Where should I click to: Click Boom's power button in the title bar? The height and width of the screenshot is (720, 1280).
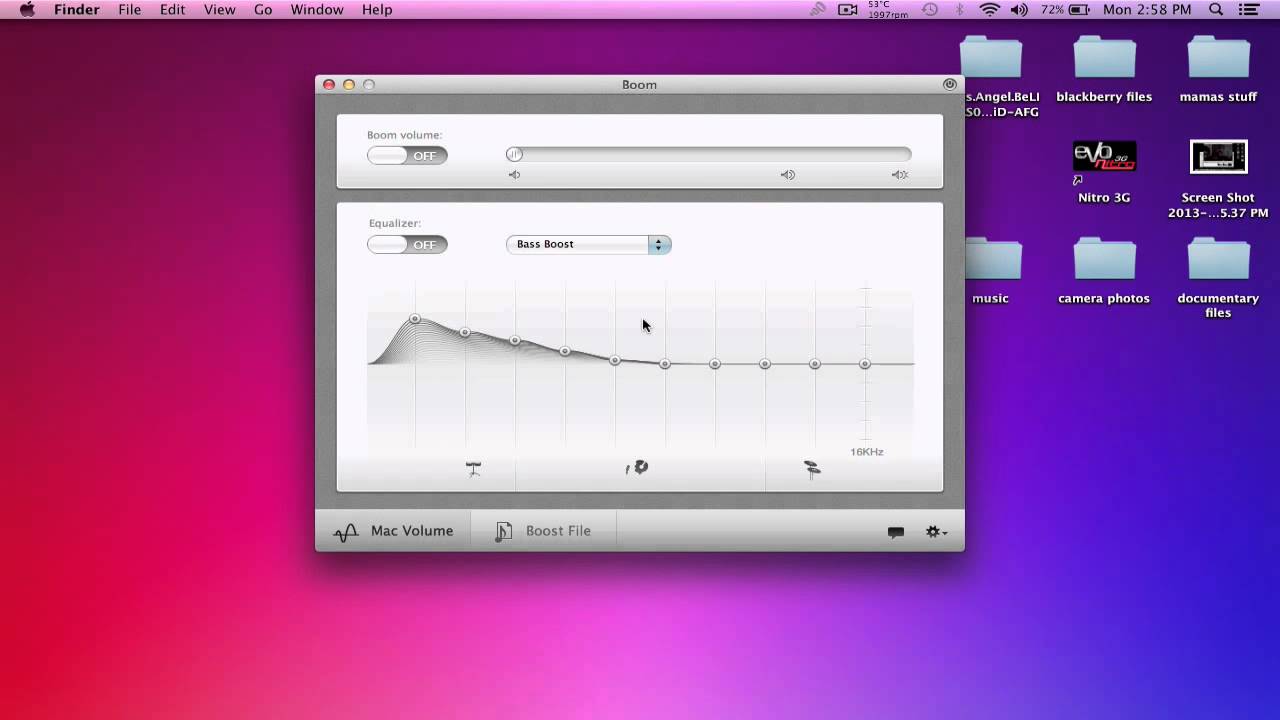pyautogui.click(x=949, y=84)
